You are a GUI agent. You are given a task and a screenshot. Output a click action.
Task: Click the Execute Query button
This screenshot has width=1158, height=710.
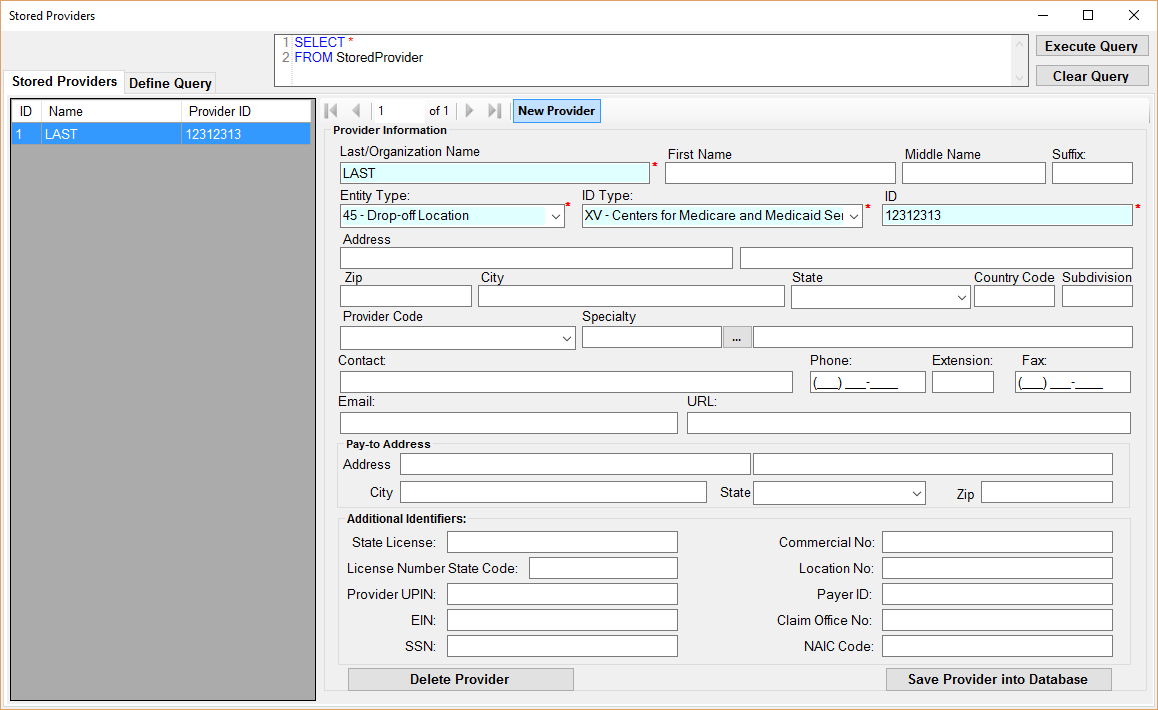[x=1091, y=46]
